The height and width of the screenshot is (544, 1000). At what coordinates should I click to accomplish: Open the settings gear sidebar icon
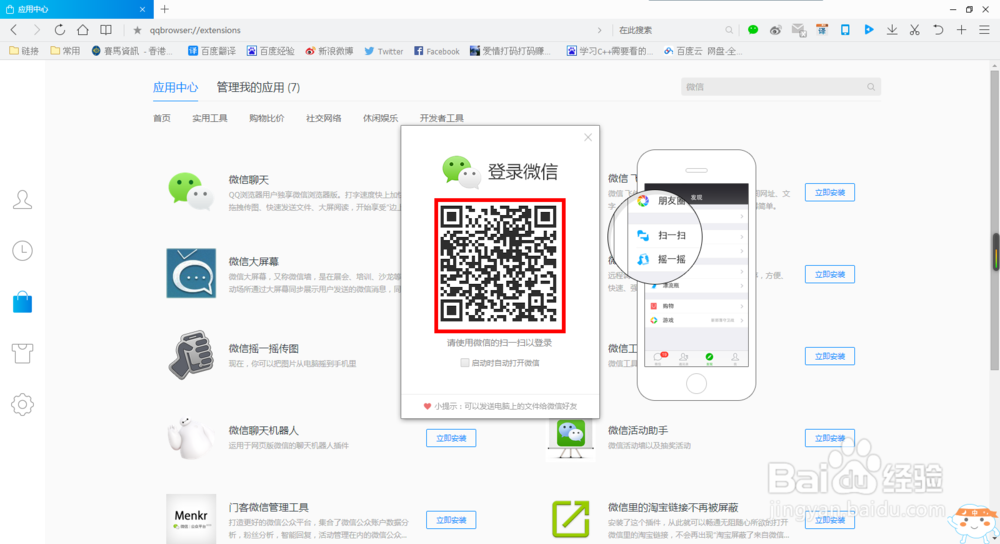tap(22, 404)
